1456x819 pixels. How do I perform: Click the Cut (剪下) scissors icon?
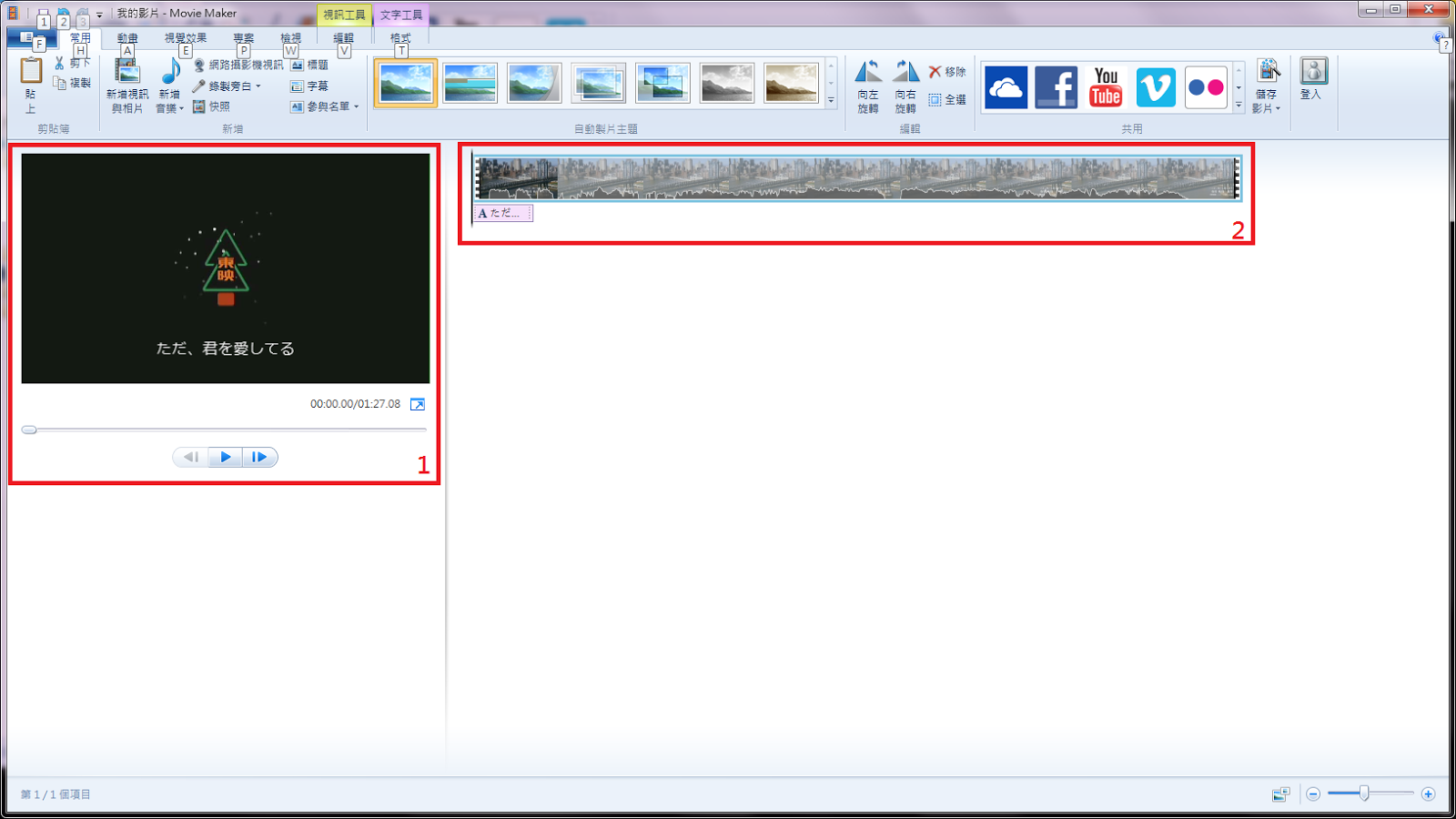tap(60, 63)
